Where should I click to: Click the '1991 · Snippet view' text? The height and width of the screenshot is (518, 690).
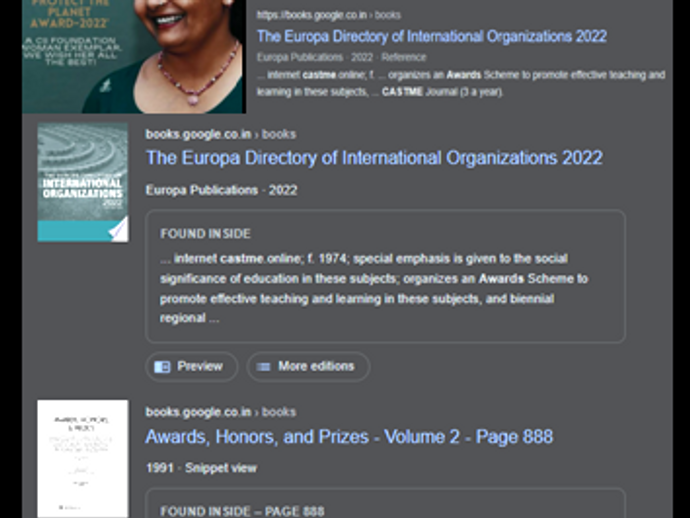coord(201,468)
